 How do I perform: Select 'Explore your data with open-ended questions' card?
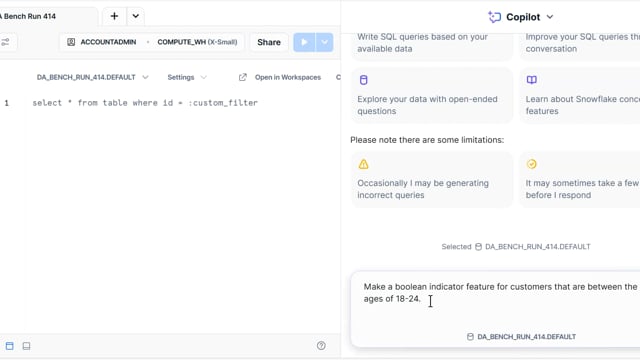click(431, 96)
